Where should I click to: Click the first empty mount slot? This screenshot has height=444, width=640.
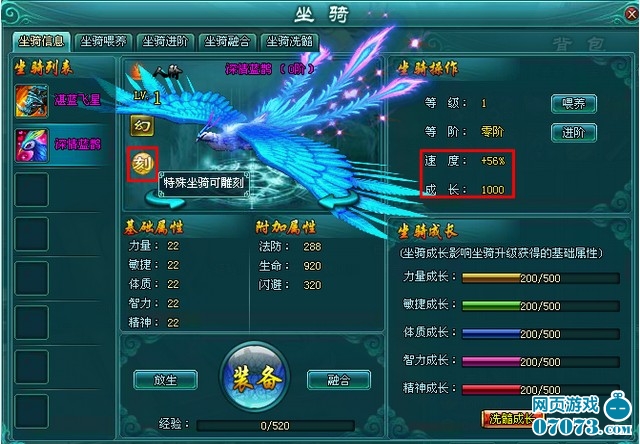pyautogui.click(x=32, y=189)
